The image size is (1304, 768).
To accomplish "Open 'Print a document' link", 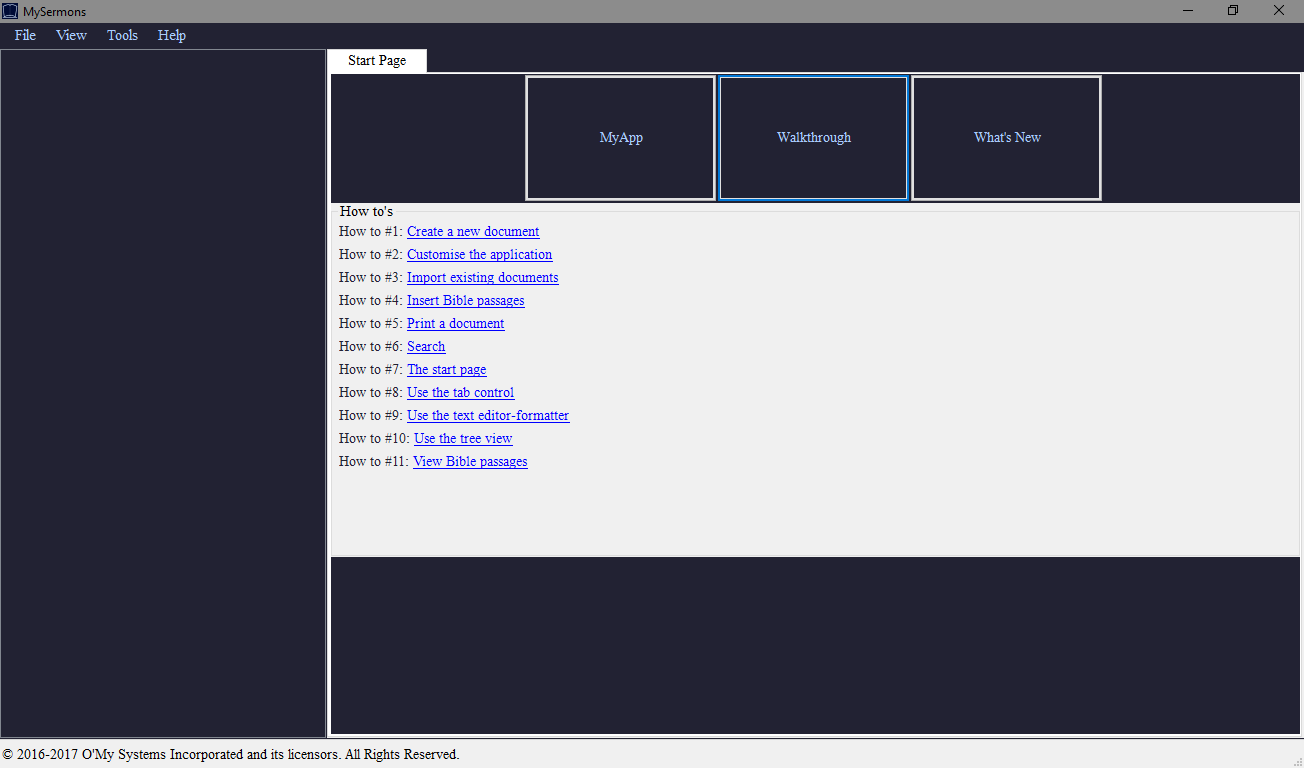I will click(x=455, y=324).
